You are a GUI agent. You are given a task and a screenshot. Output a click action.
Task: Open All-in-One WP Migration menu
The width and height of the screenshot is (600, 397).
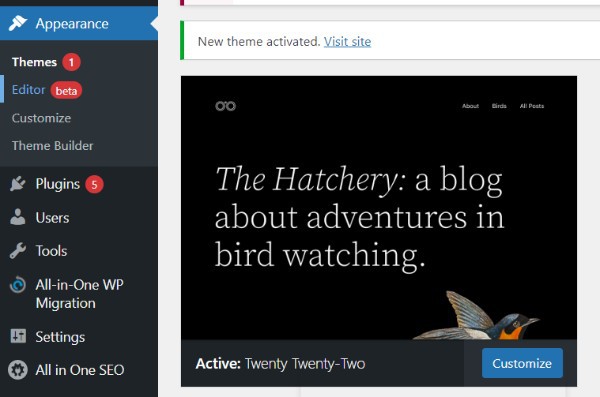point(79,294)
